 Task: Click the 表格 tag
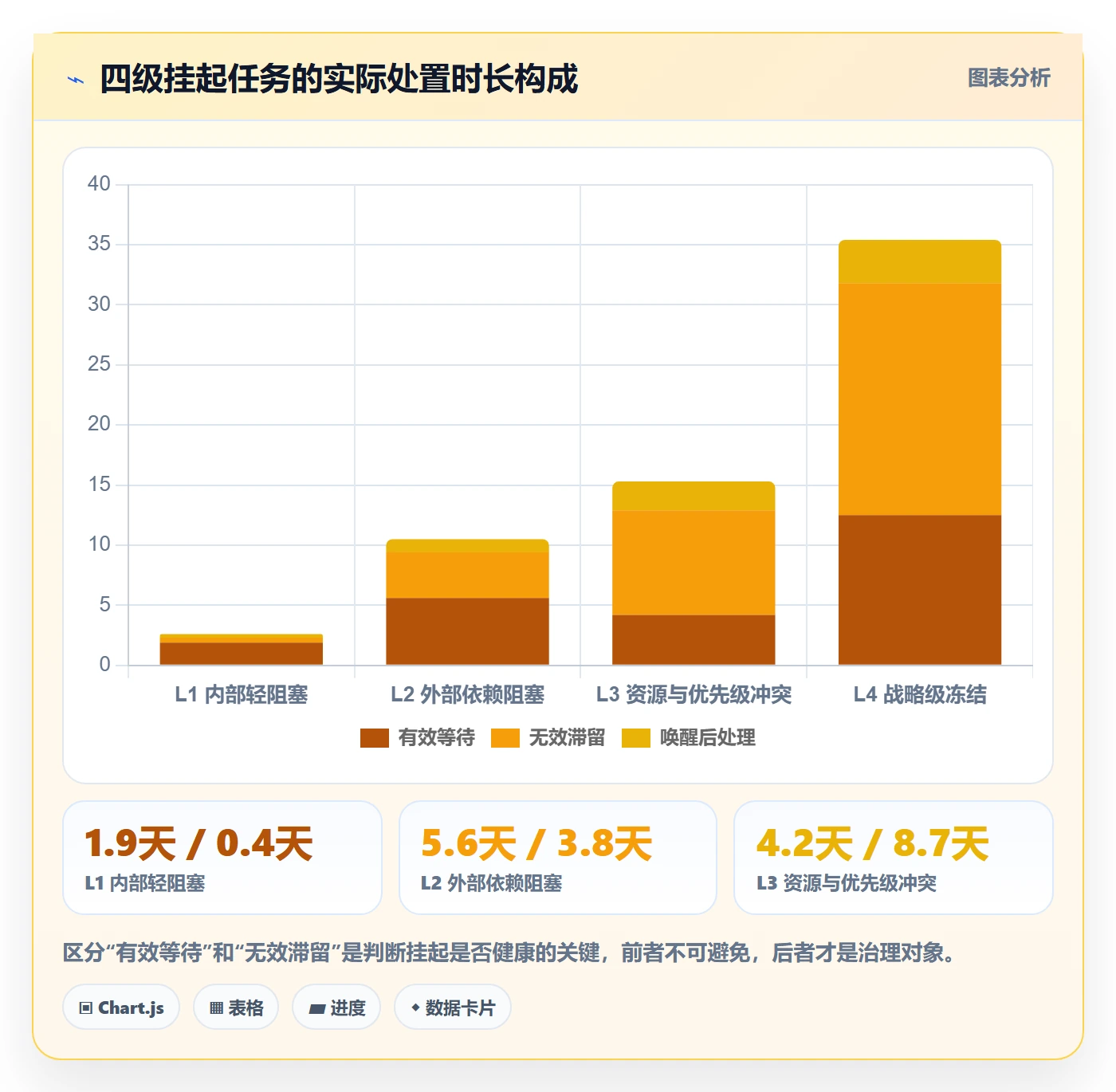(x=236, y=1008)
